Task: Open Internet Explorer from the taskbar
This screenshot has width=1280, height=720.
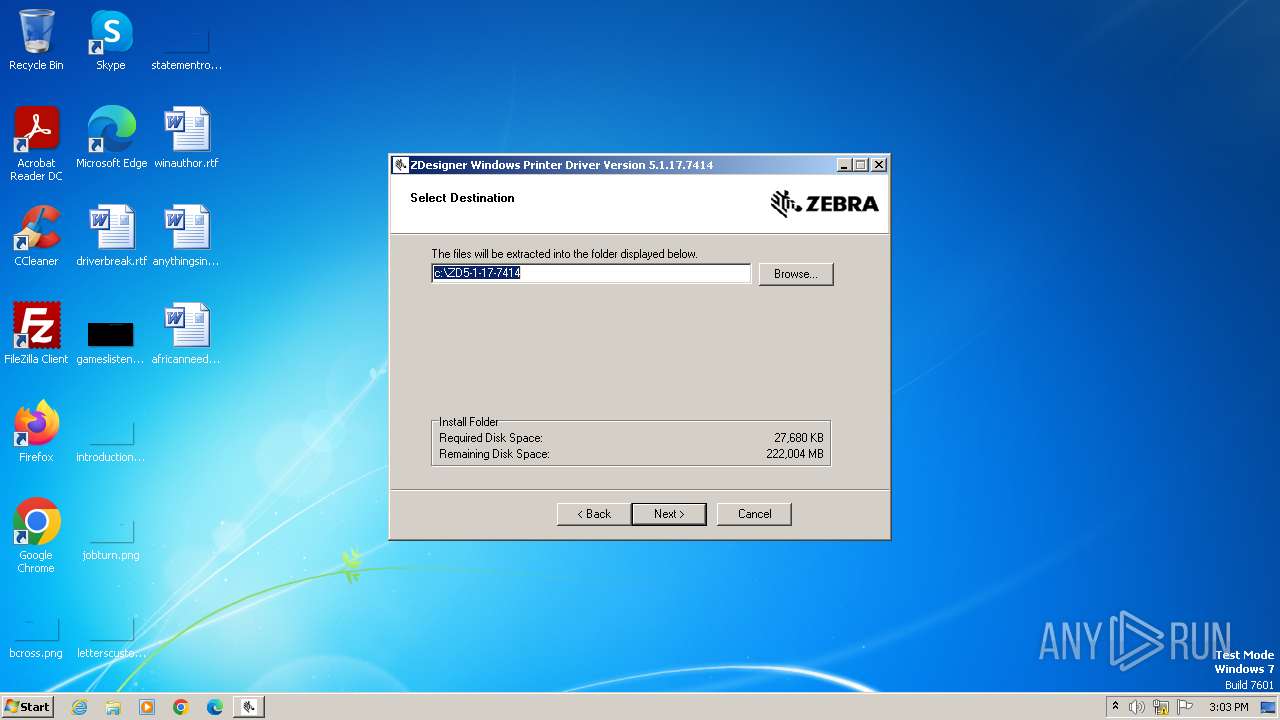Action: coord(80,707)
